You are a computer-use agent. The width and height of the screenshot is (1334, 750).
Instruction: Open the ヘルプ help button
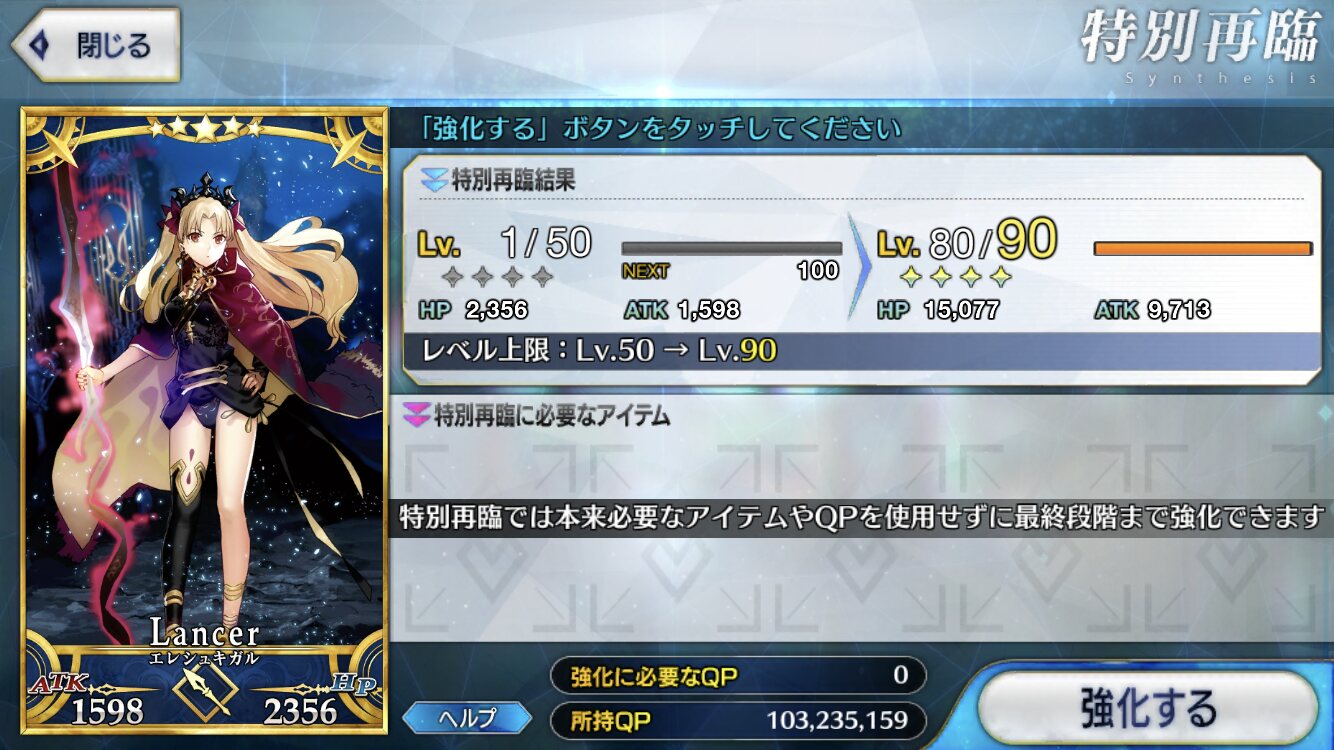(467, 717)
